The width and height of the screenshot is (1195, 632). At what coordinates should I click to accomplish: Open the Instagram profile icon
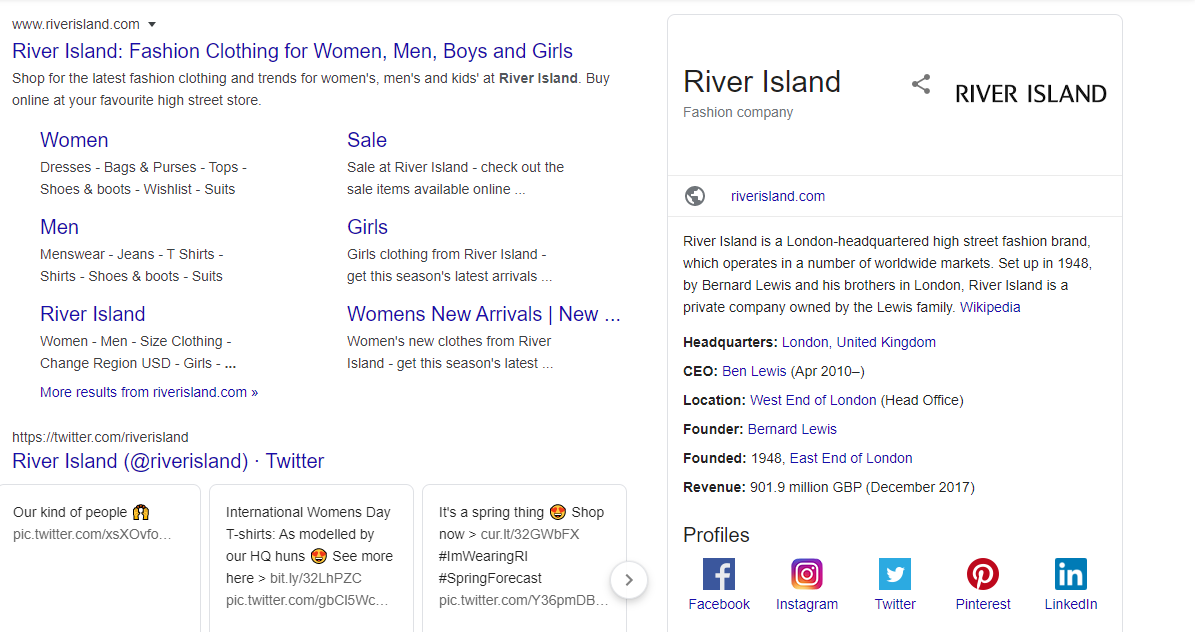tap(806, 574)
